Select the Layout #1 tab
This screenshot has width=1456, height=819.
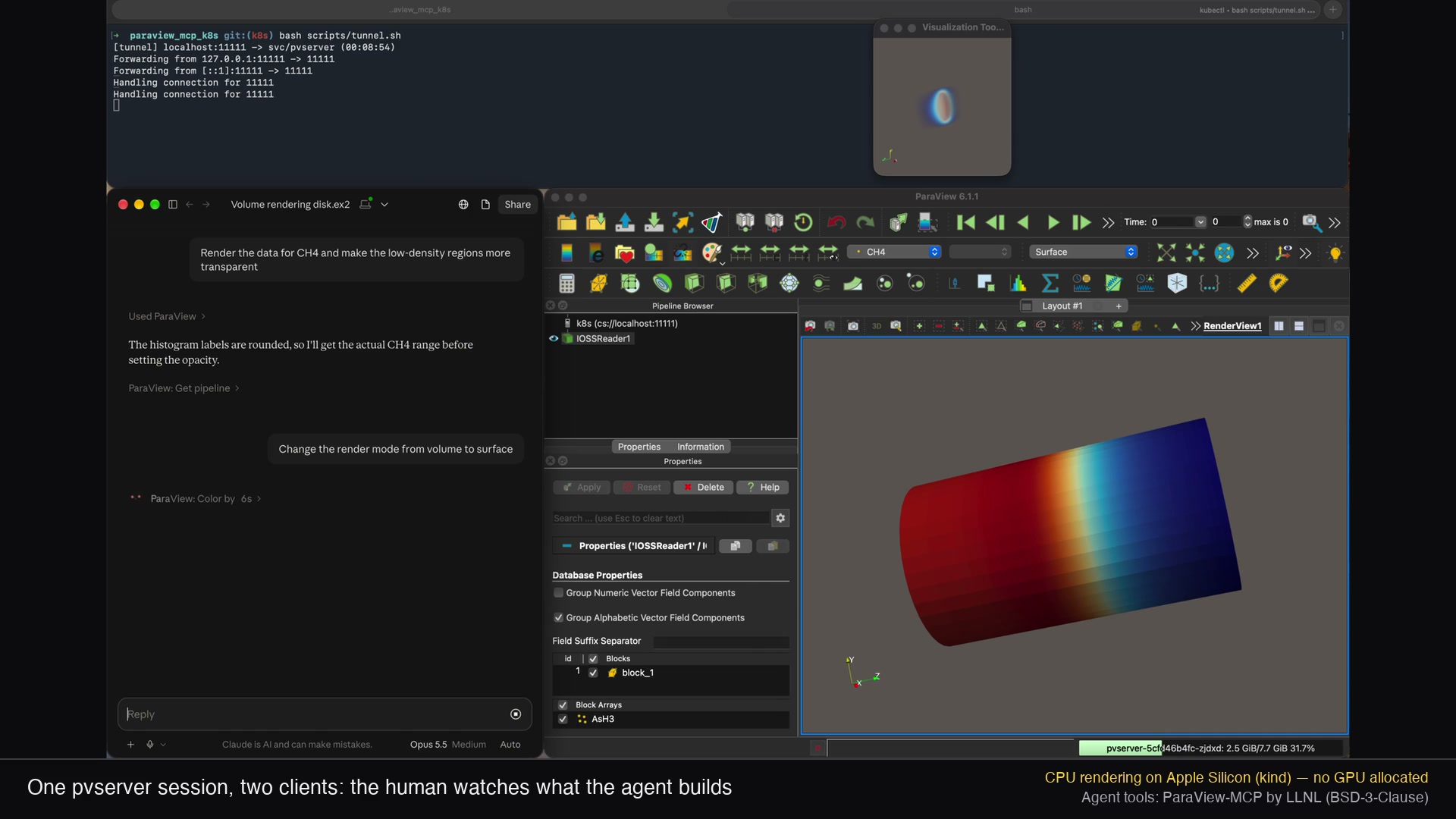[1062, 306]
